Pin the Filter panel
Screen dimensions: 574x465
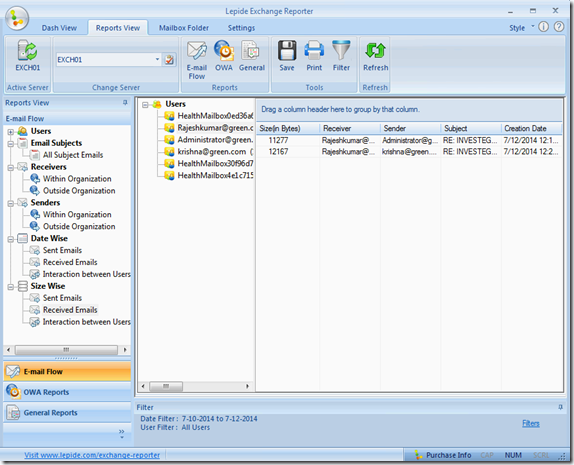pyautogui.click(x=560, y=407)
